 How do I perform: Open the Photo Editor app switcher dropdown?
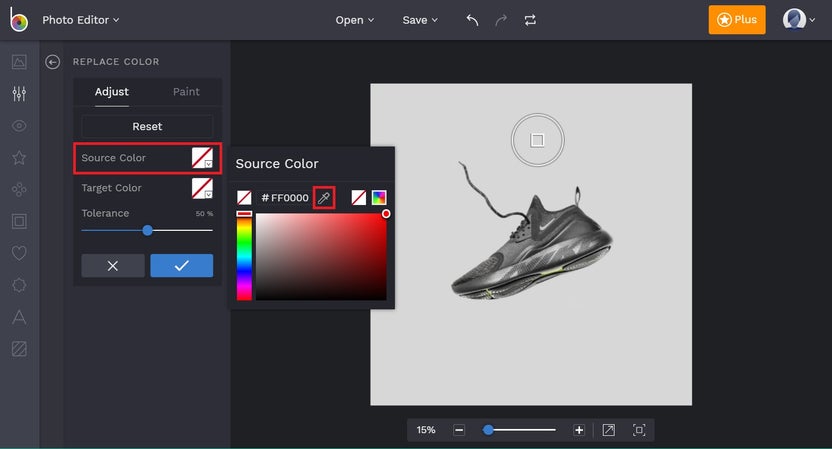tap(80, 20)
